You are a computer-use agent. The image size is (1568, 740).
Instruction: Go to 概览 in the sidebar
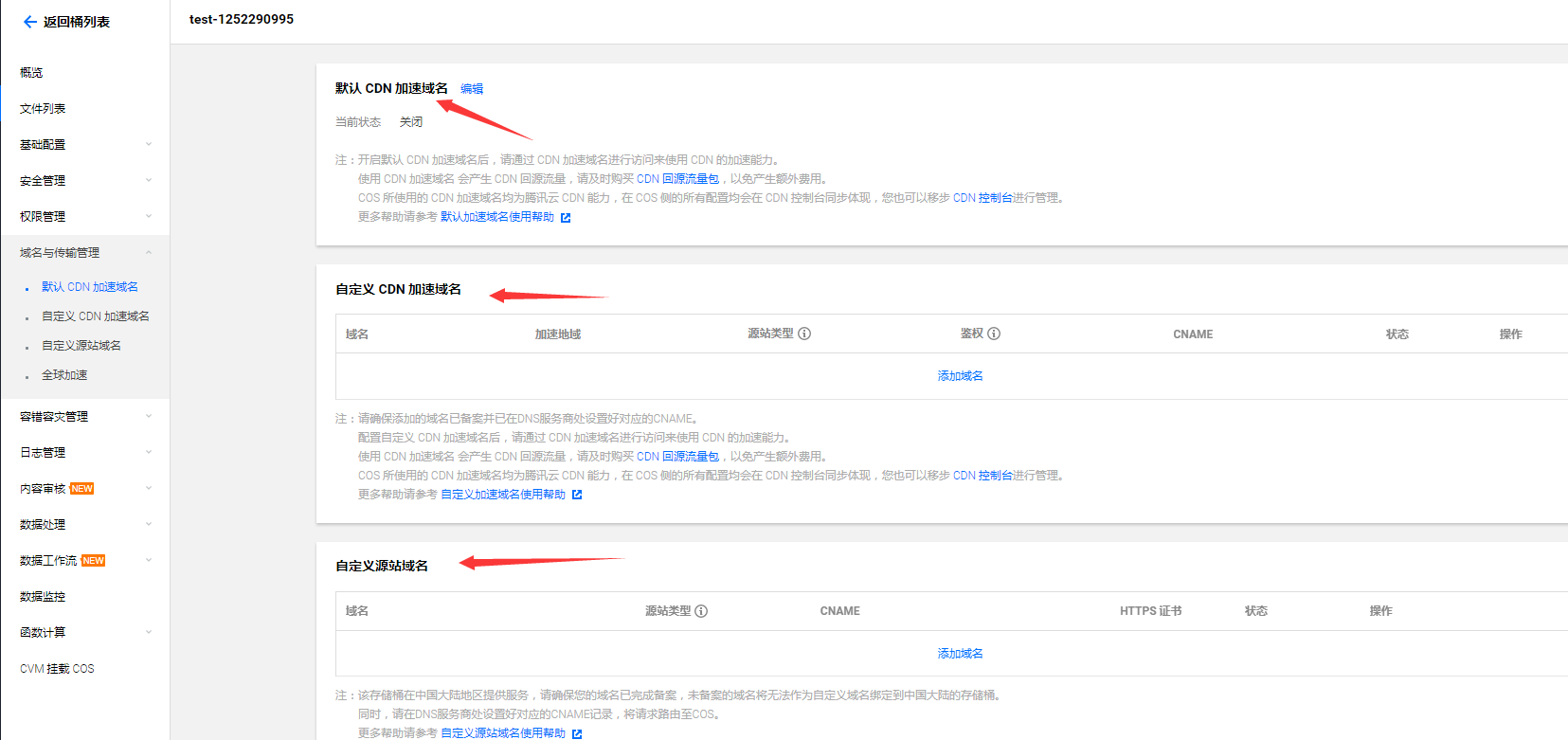31,73
